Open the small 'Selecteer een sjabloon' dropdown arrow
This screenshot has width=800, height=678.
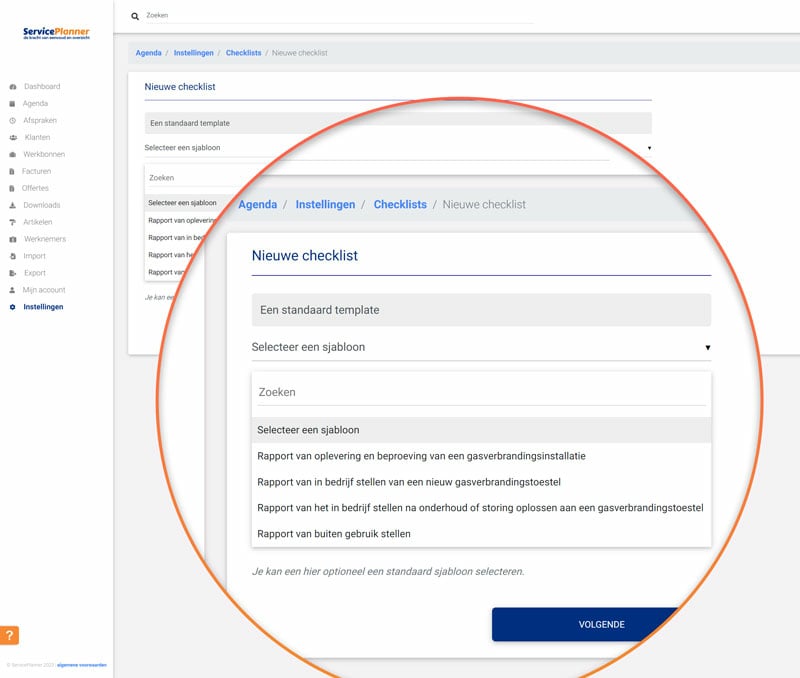[649, 148]
